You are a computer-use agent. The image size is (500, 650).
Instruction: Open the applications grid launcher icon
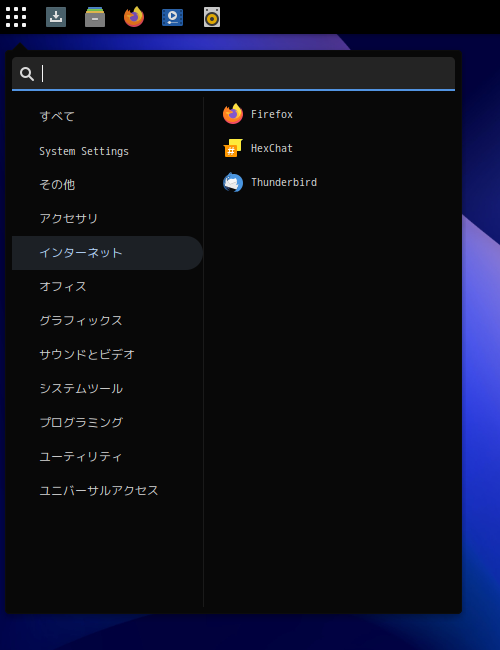16,17
